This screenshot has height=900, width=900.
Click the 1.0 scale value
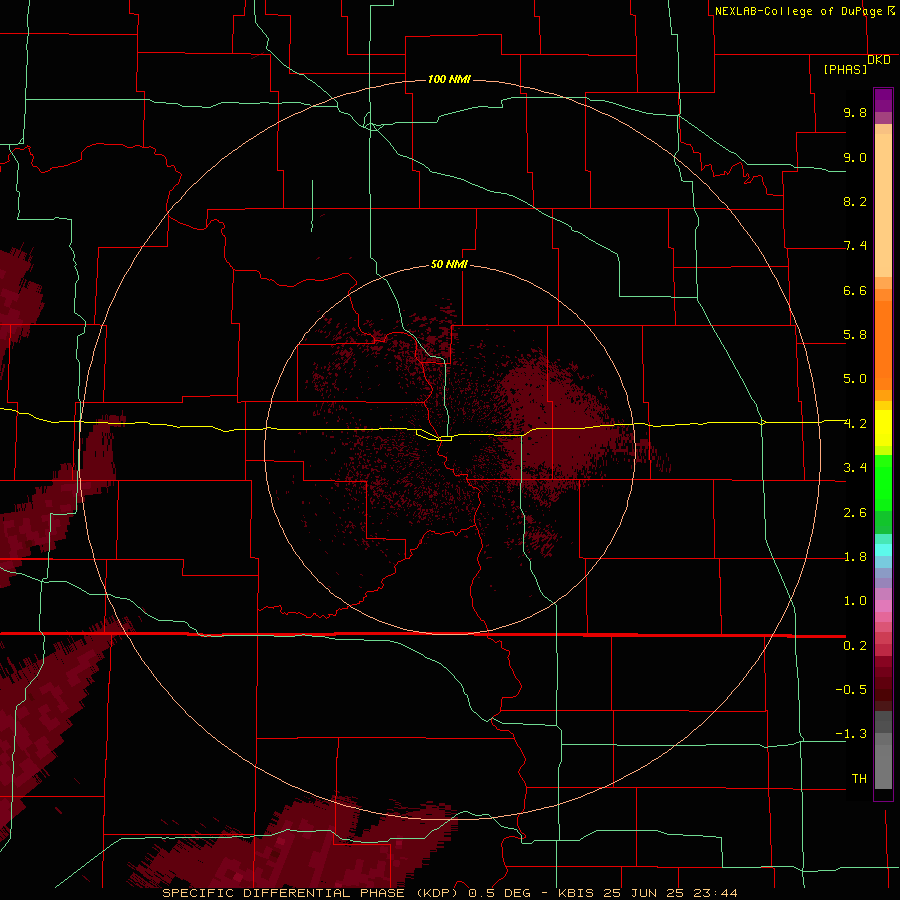(x=855, y=601)
